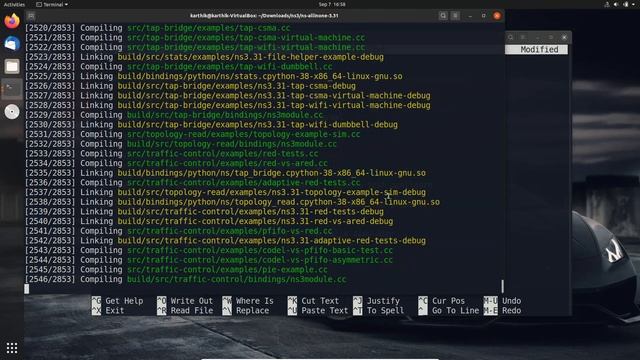The image size is (640, 360).
Task: Open new tab icon in terminal titlebar
Action: coord(31,16)
